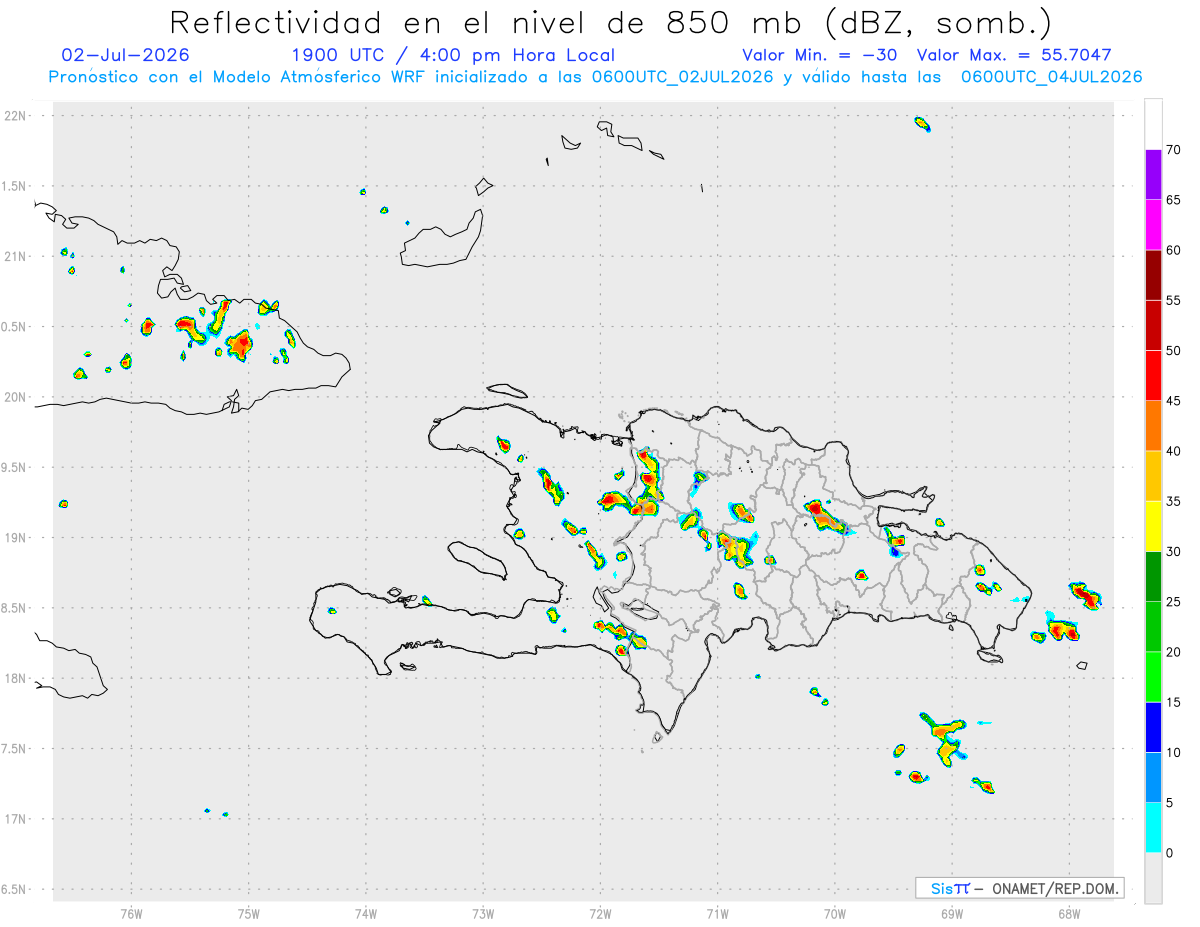This screenshot has height=927, width=1200.
Task: Click the time '1900 UTC / 4:00 pm Hora Local'
Action: [x=453, y=55]
